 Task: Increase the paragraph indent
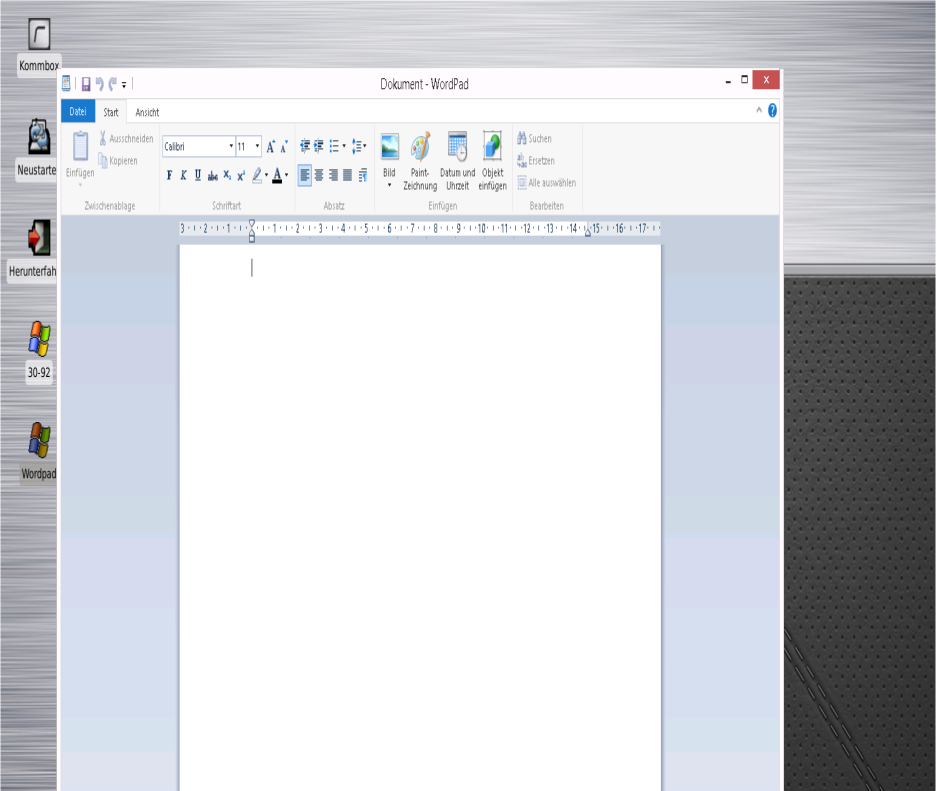tap(320, 146)
